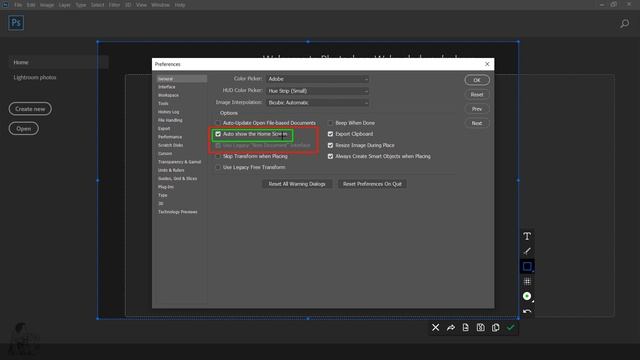This screenshot has height=360, width=640.
Task: Open the Layer menu
Action: click(x=64, y=5)
